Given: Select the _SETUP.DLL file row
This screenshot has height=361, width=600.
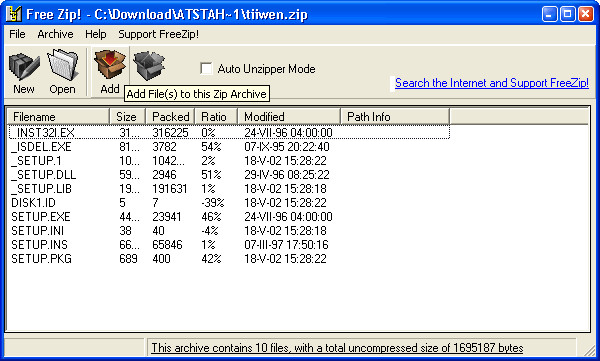Looking at the screenshot, I should [229, 175].
